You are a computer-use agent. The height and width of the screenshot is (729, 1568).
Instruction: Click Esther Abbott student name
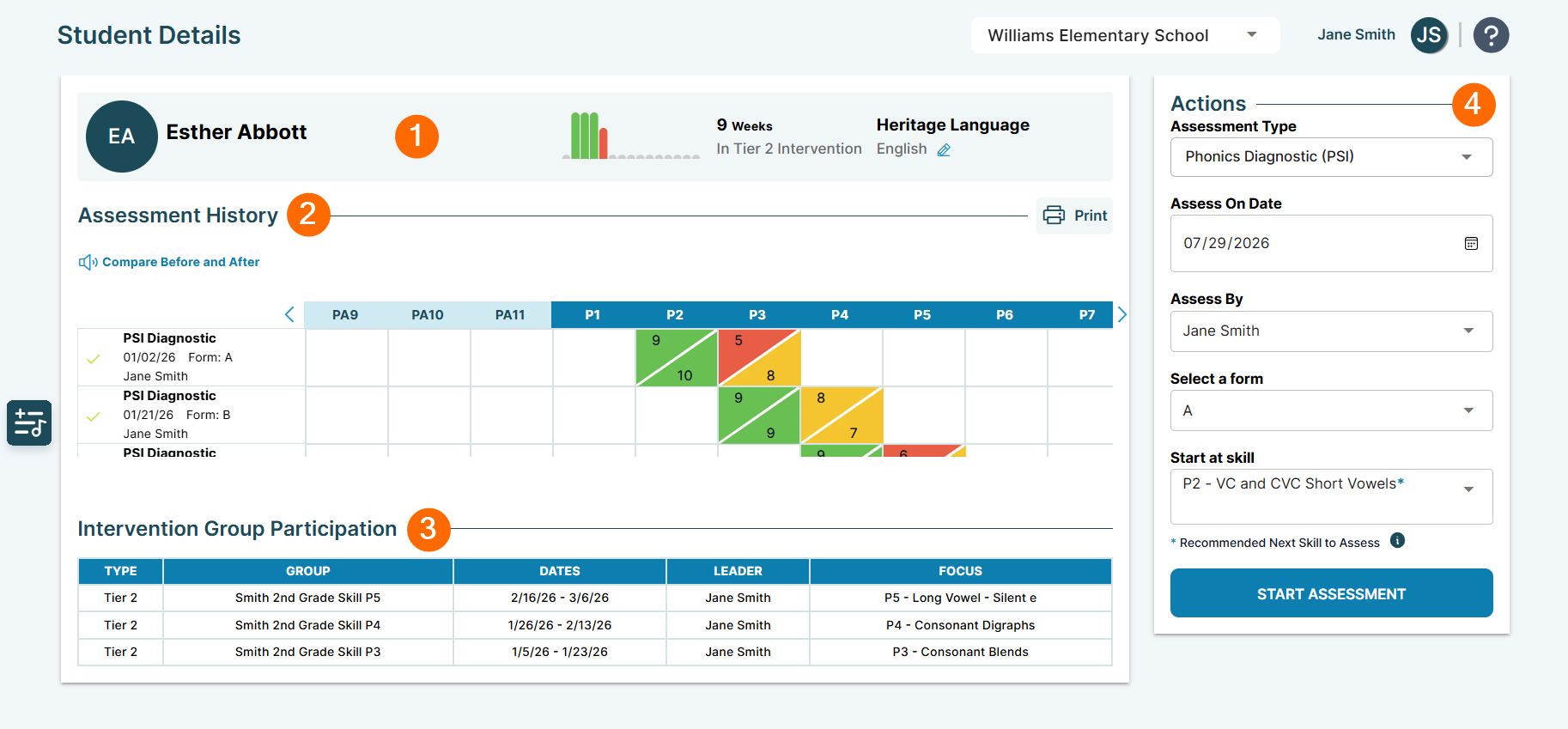click(236, 132)
